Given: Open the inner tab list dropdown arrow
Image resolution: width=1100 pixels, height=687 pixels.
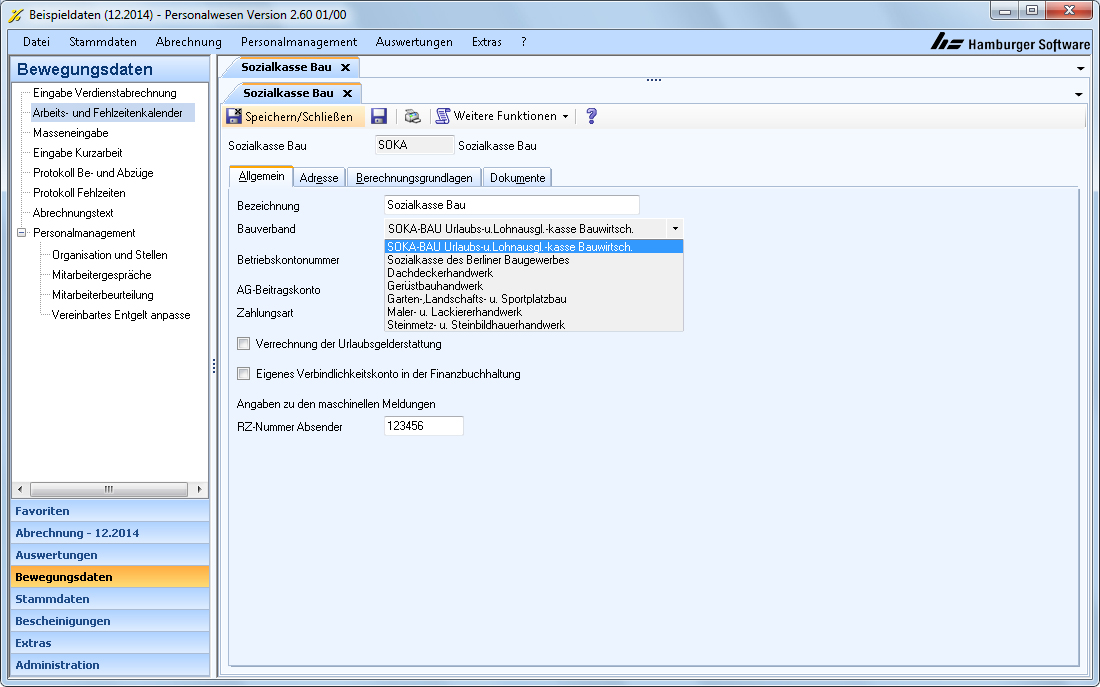Looking at the screenshot, I should [1078, 94].
